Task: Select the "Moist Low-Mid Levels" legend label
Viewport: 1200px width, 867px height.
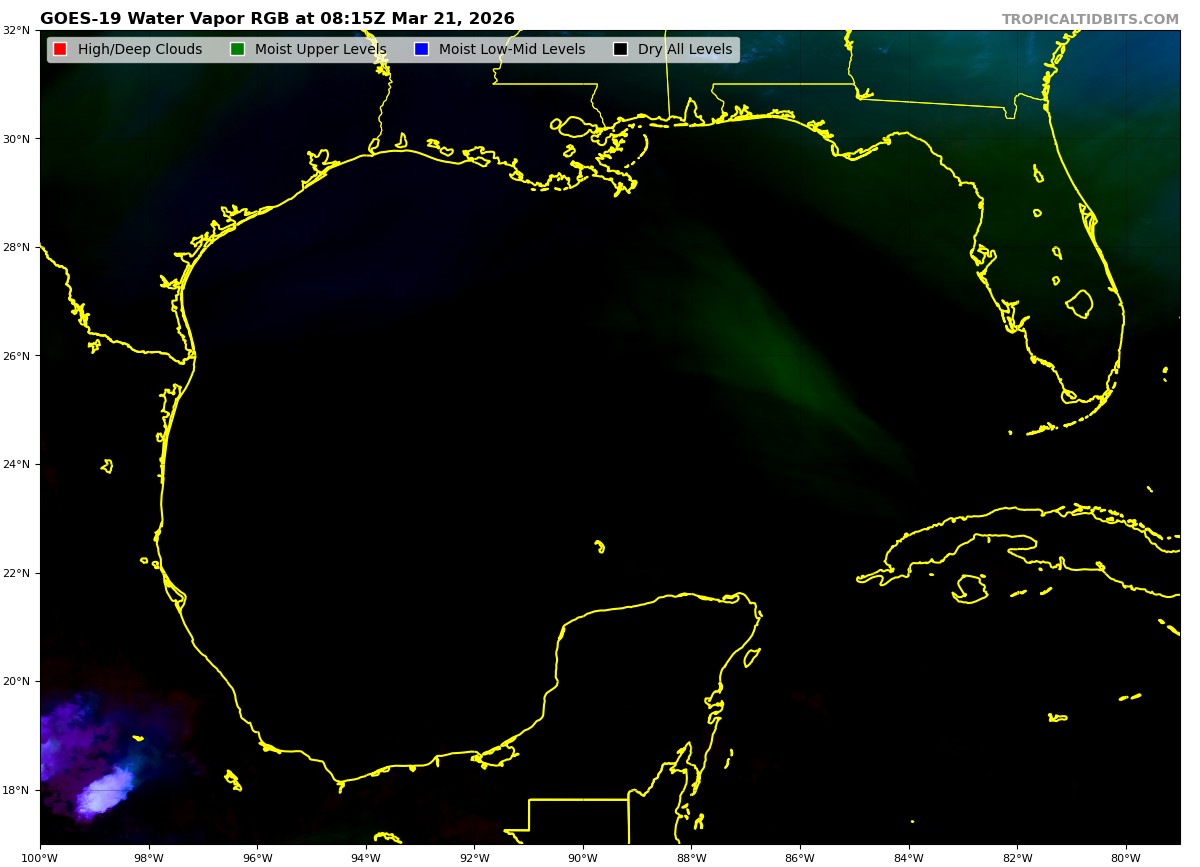Action: [x=512, y=49]
